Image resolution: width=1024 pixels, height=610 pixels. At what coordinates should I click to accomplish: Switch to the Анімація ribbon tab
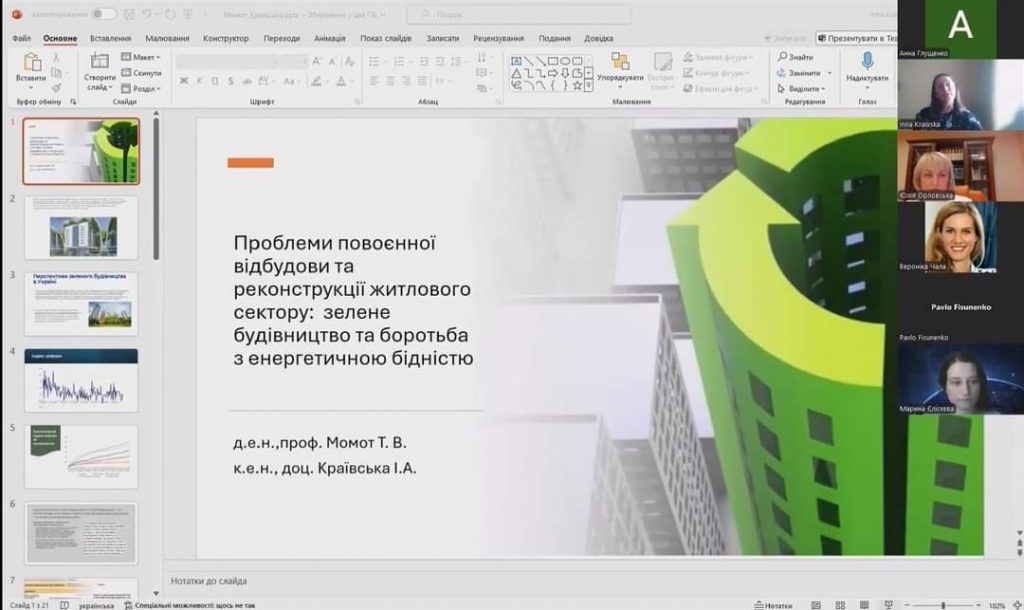329,38
